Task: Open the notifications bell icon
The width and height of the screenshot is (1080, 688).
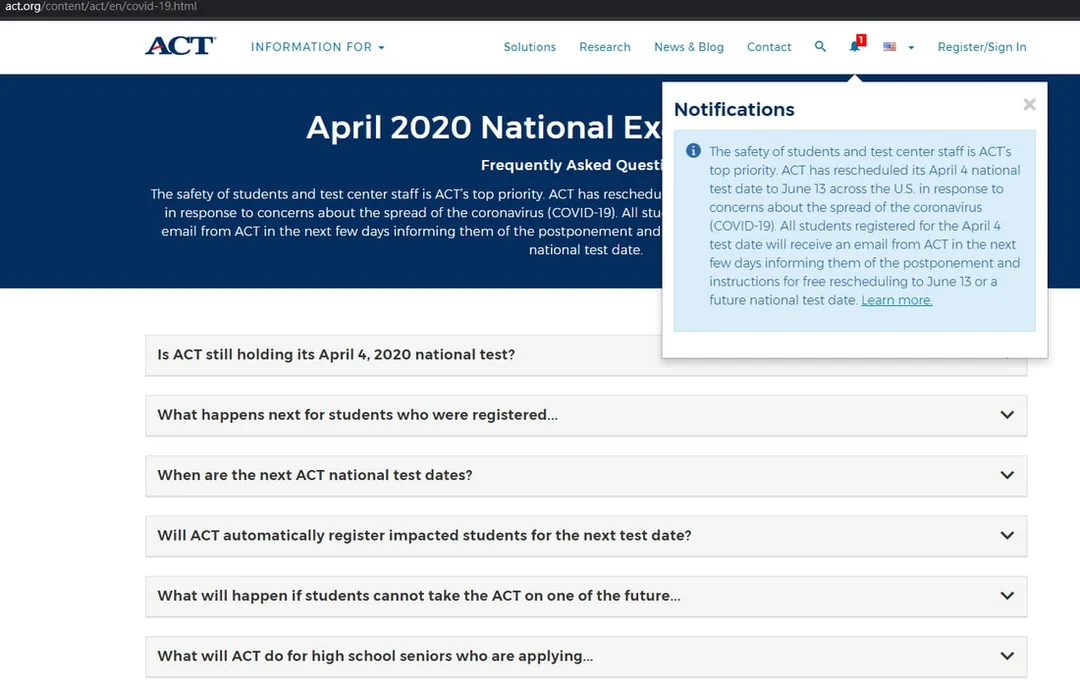Action: (855, 46)
